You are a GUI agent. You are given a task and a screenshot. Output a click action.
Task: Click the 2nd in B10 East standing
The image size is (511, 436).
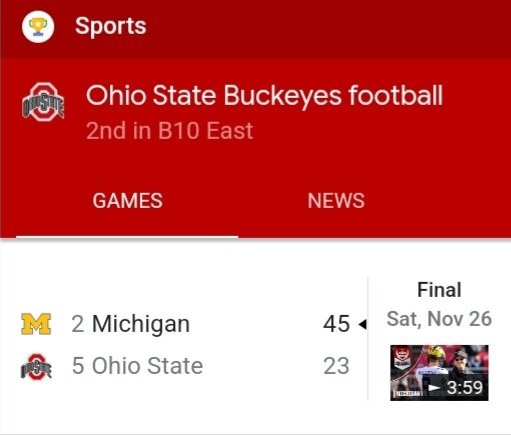(x=170, y=131)
